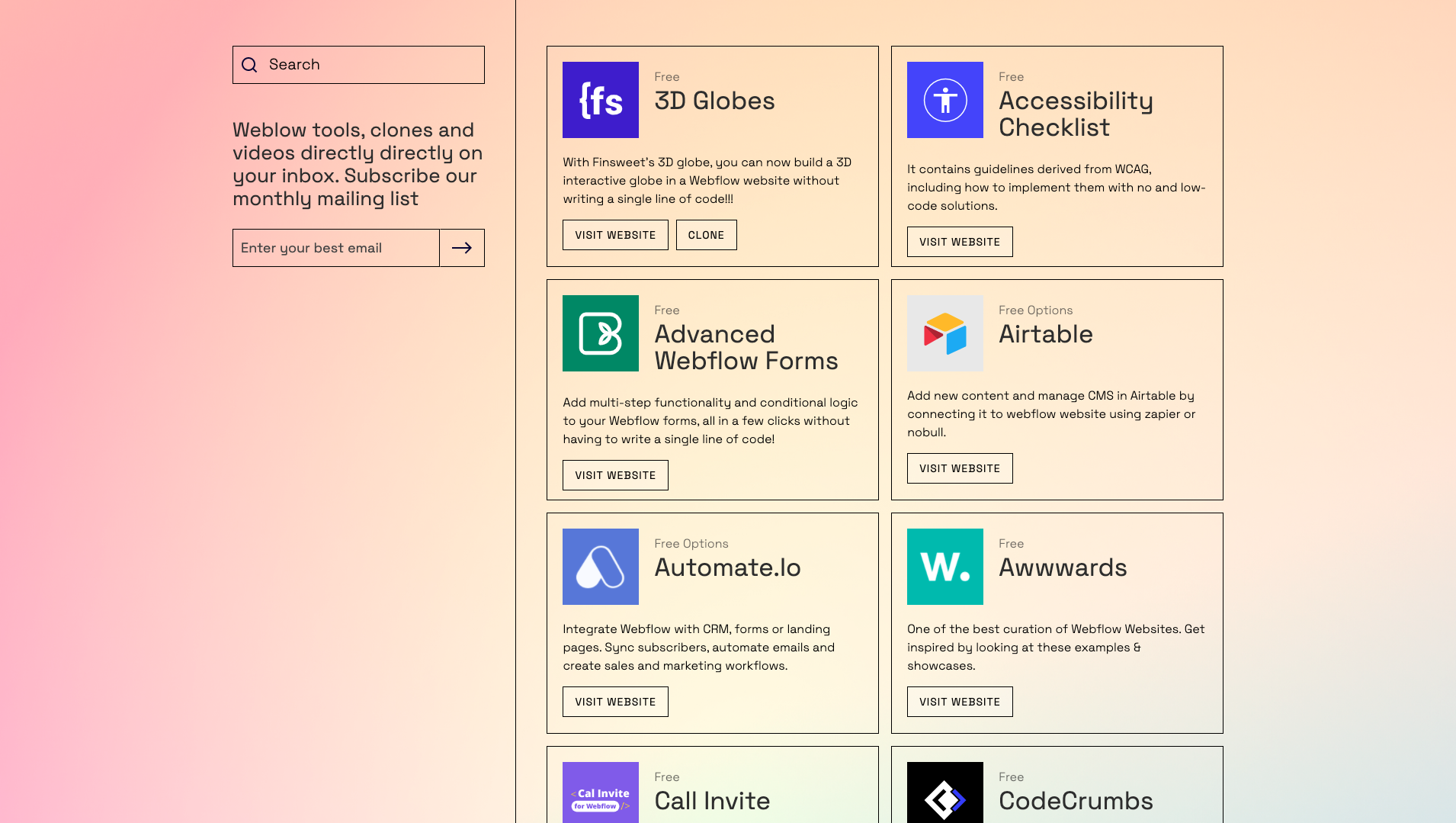Click the Free label above 3D Globes
The width and height of the screenshot is (1456, 823).
pos(666,77)
